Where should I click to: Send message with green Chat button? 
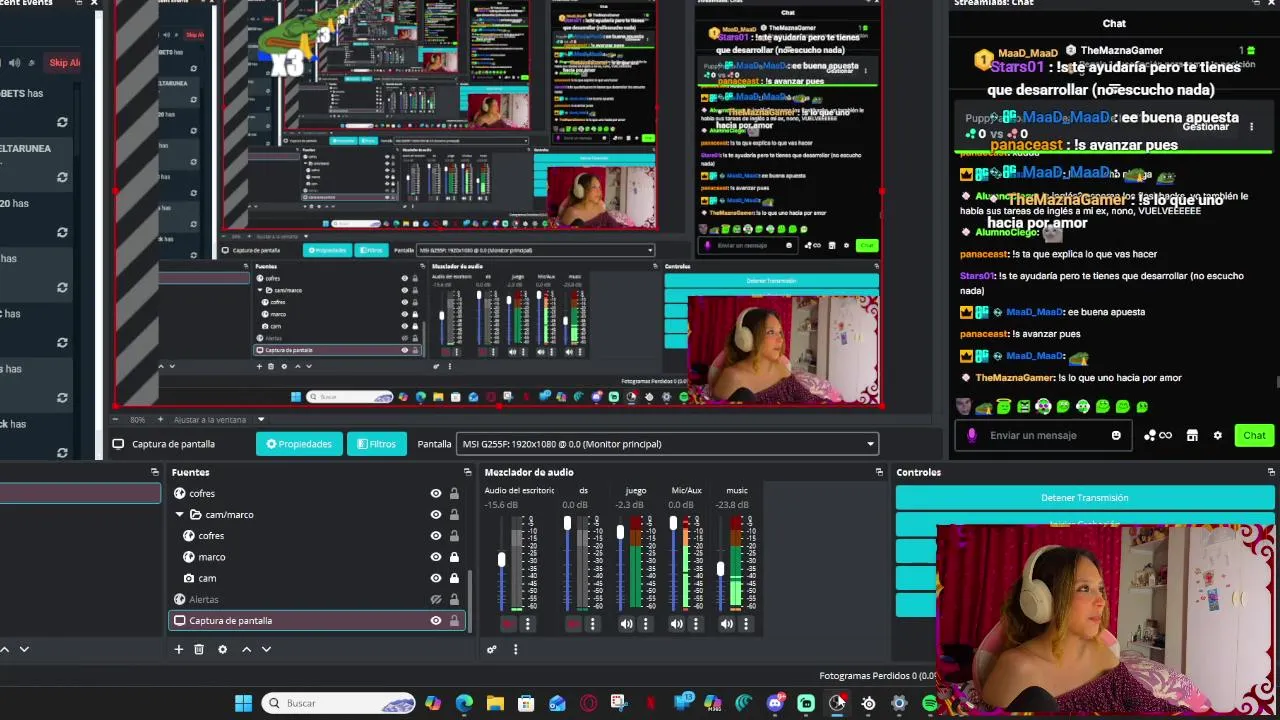coord(1254,435)
